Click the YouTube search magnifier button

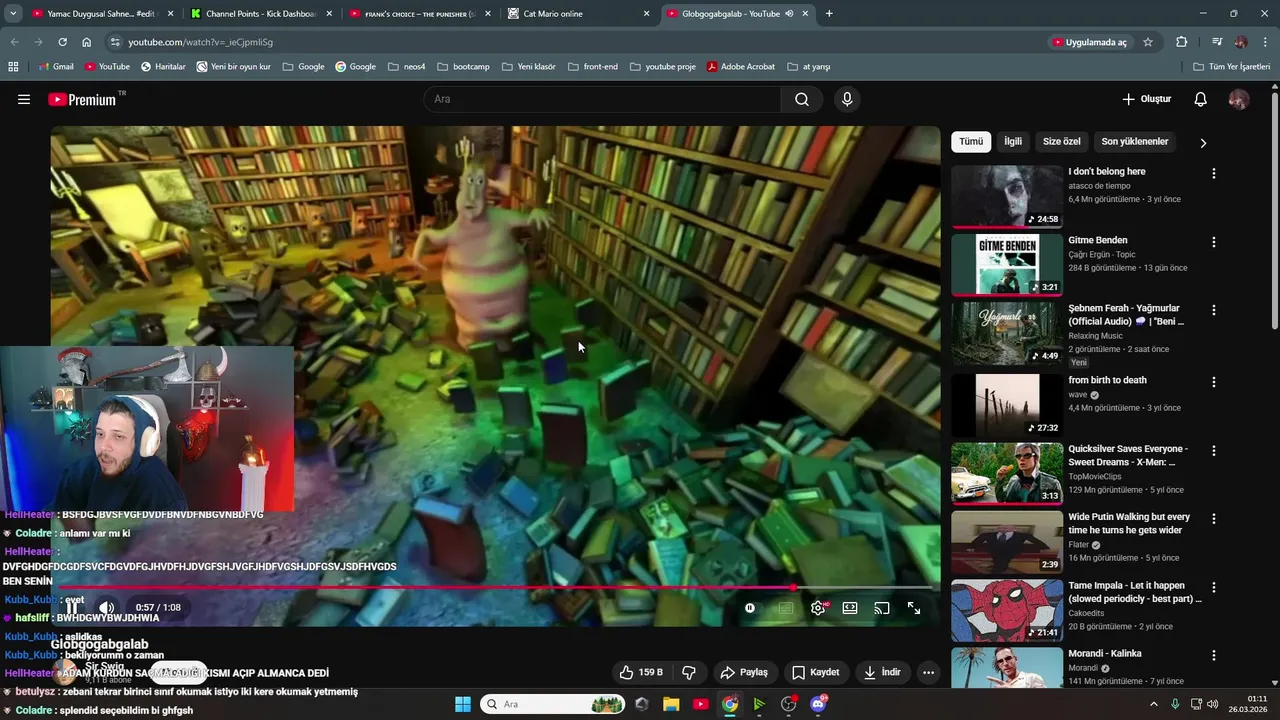tap(802, 99)
